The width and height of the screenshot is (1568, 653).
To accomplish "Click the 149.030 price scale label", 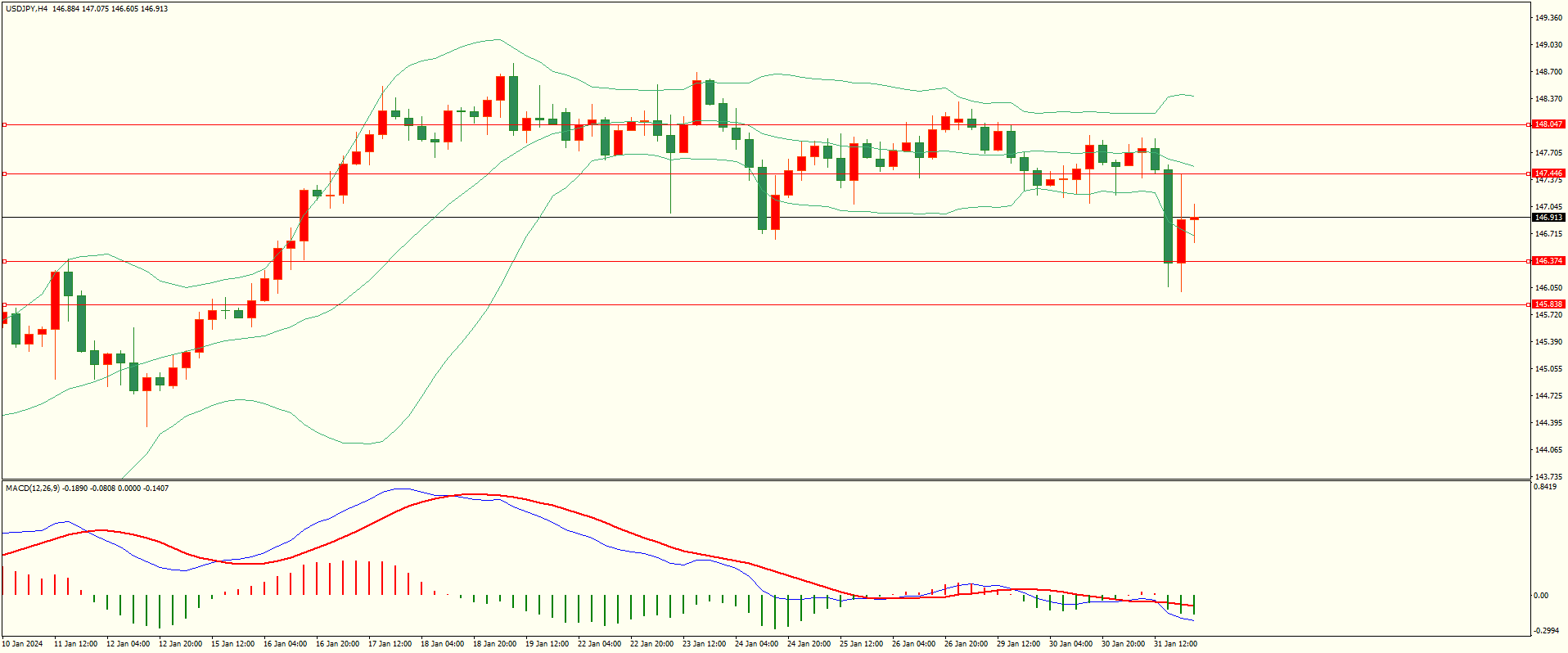I will point(1548,45).
